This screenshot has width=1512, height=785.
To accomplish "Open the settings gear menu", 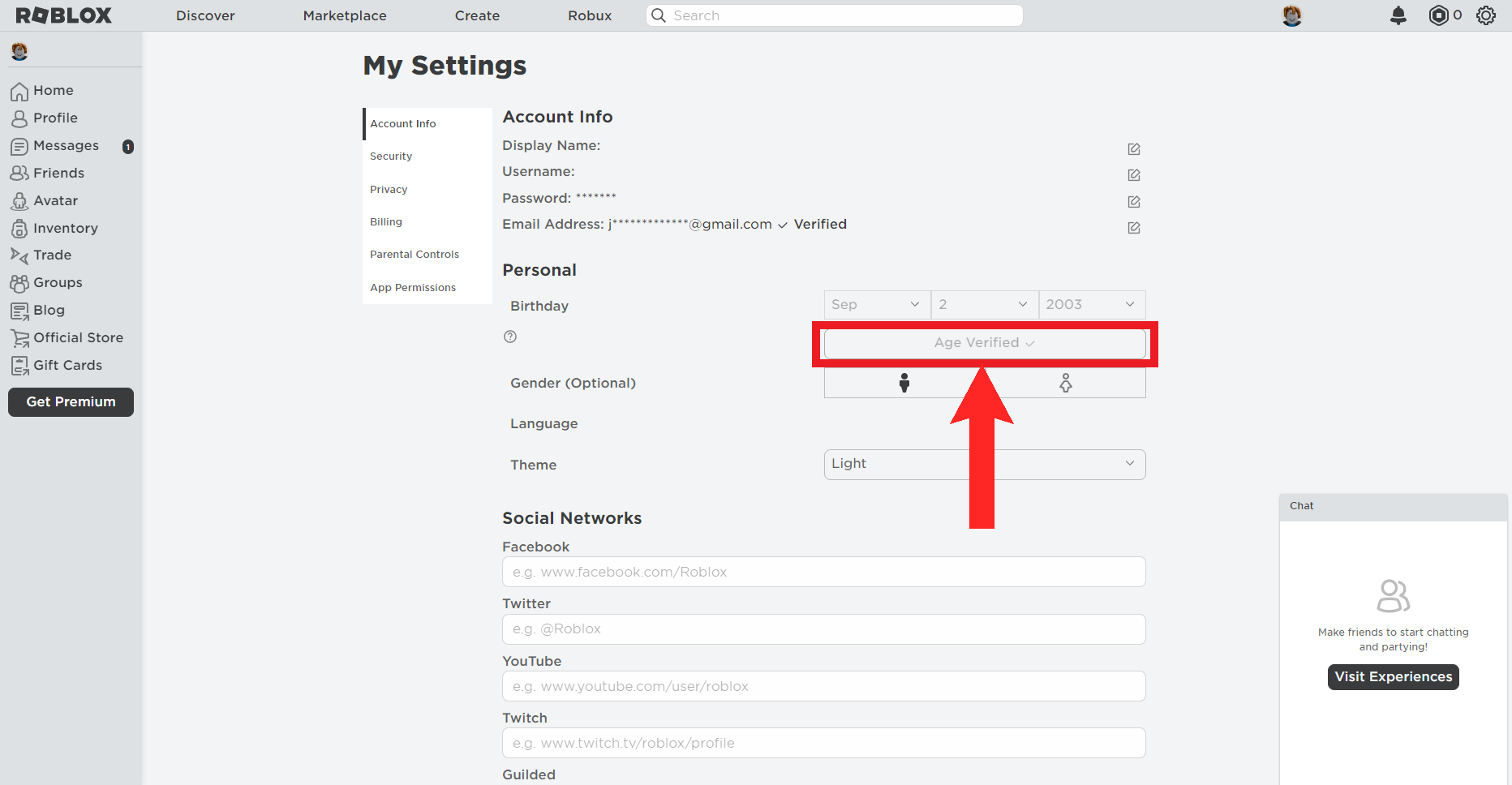I will tap(1486, 15).
